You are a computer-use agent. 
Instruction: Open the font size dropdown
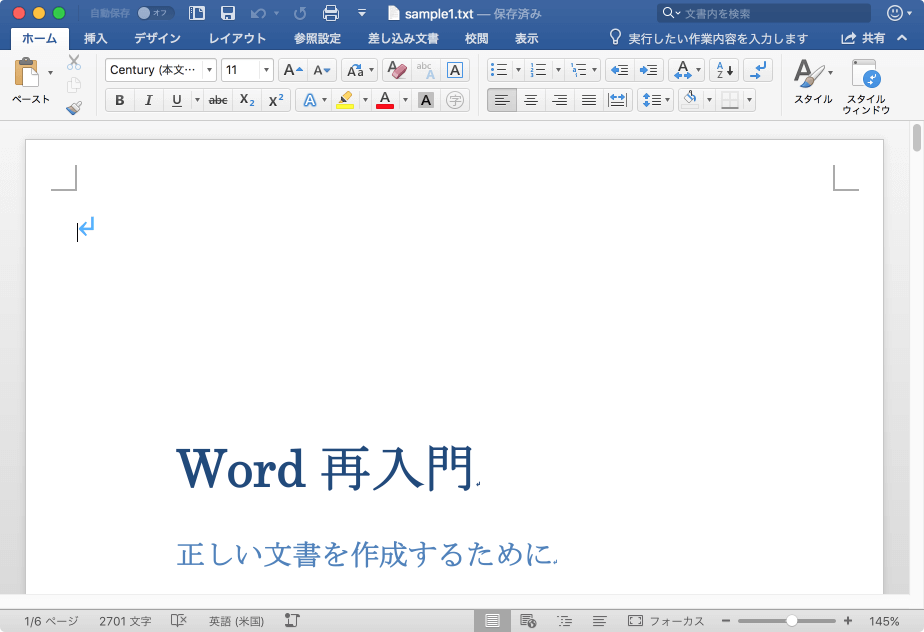tap(266, 70)
